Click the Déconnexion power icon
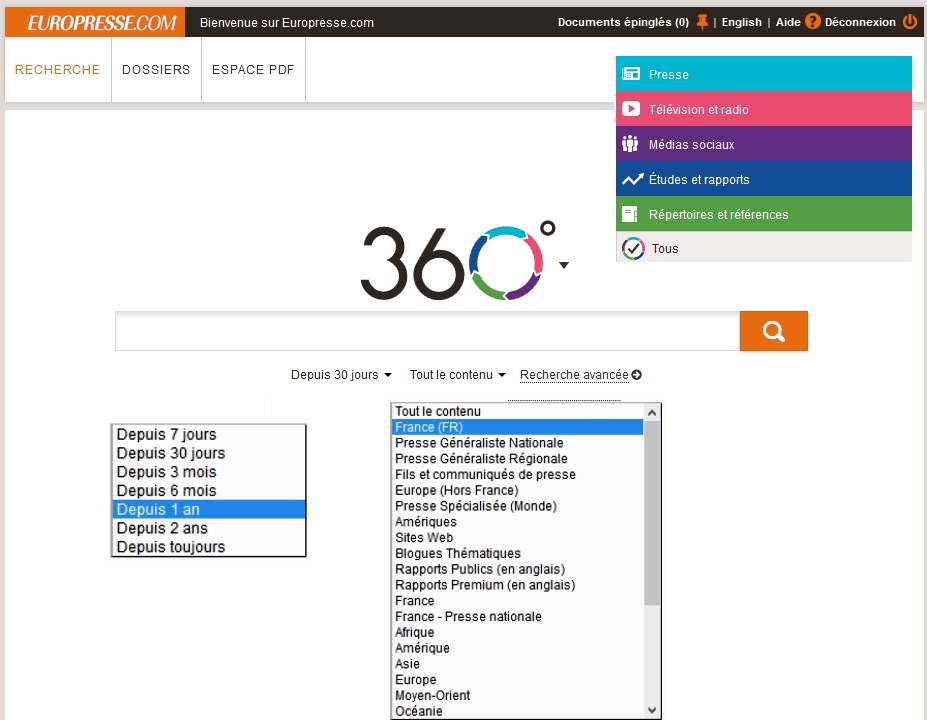 tap(909, 22)
